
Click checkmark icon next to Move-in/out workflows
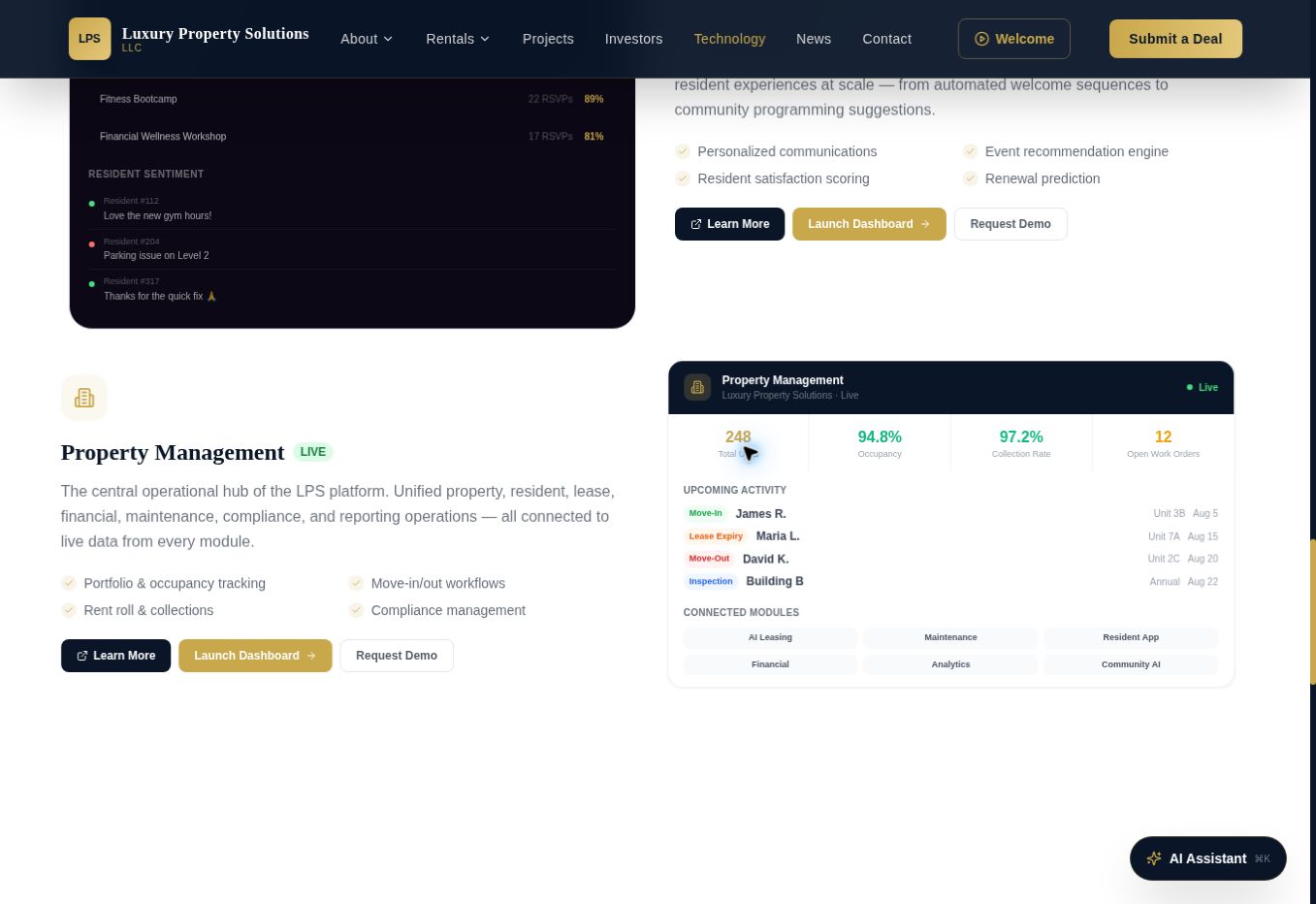356,583
